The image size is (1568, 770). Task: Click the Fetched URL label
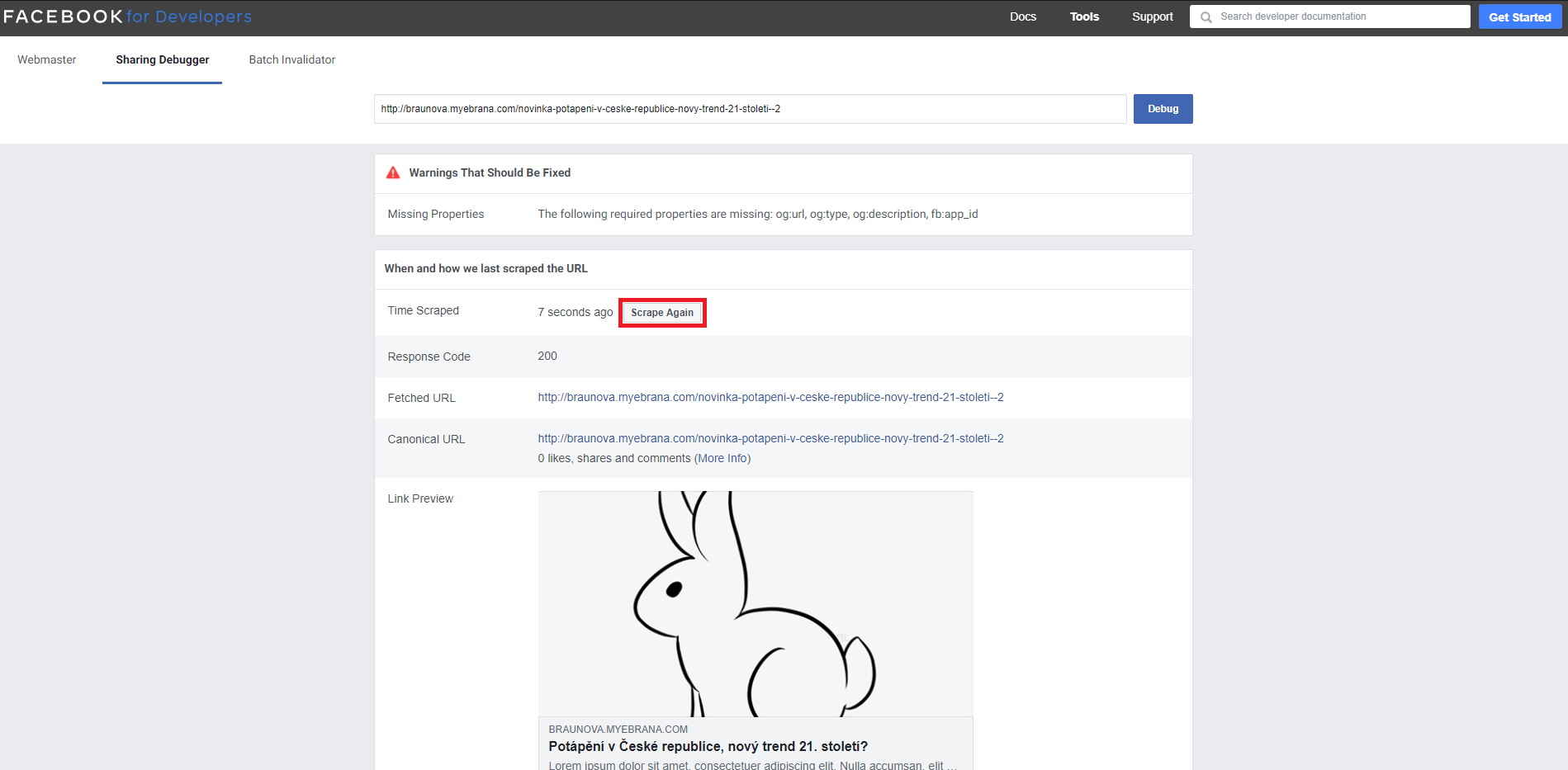pyautogui.click(x=421, y=398)
